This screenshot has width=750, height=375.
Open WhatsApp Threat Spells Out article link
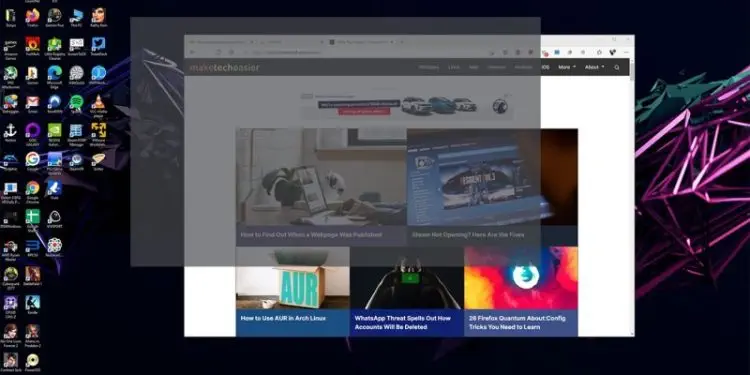[402, 322]
